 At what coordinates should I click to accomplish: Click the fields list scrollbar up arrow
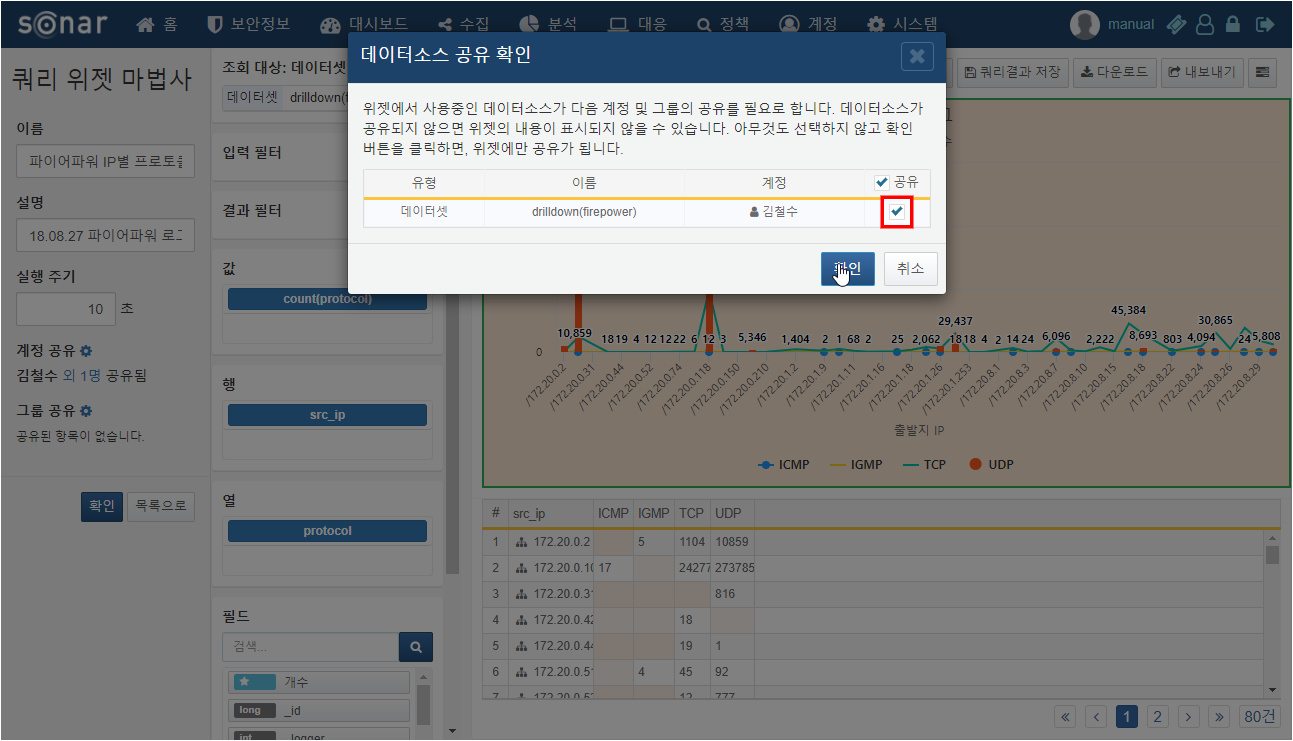[423, 676]
